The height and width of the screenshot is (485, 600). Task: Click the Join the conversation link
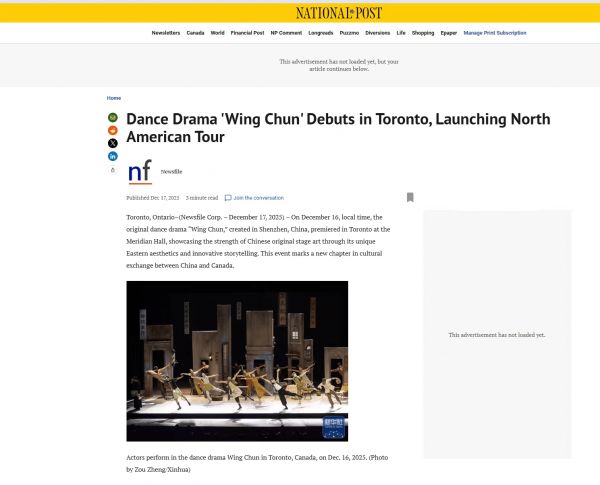[259, 198]
